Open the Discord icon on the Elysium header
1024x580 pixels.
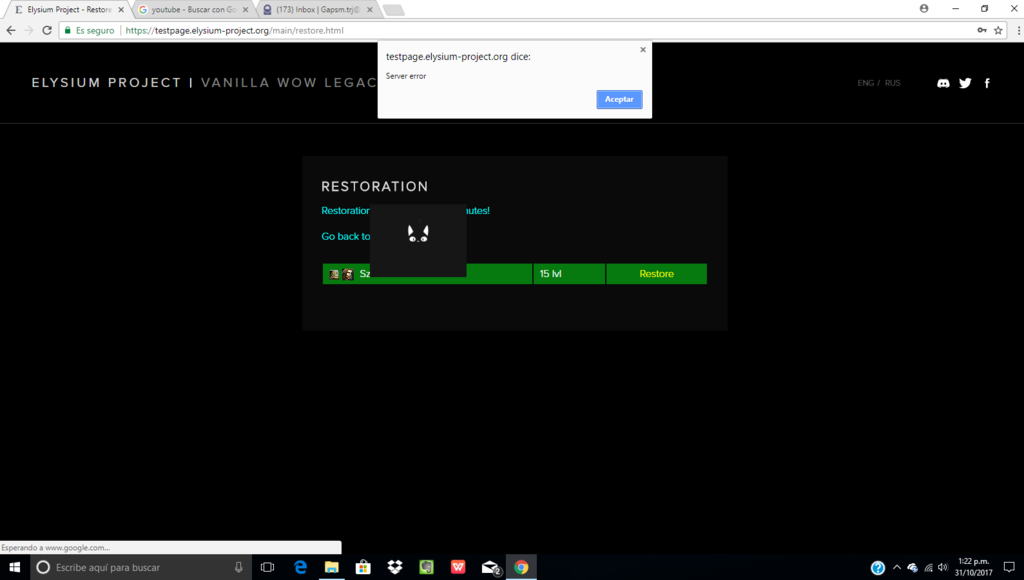click(942, 83)
